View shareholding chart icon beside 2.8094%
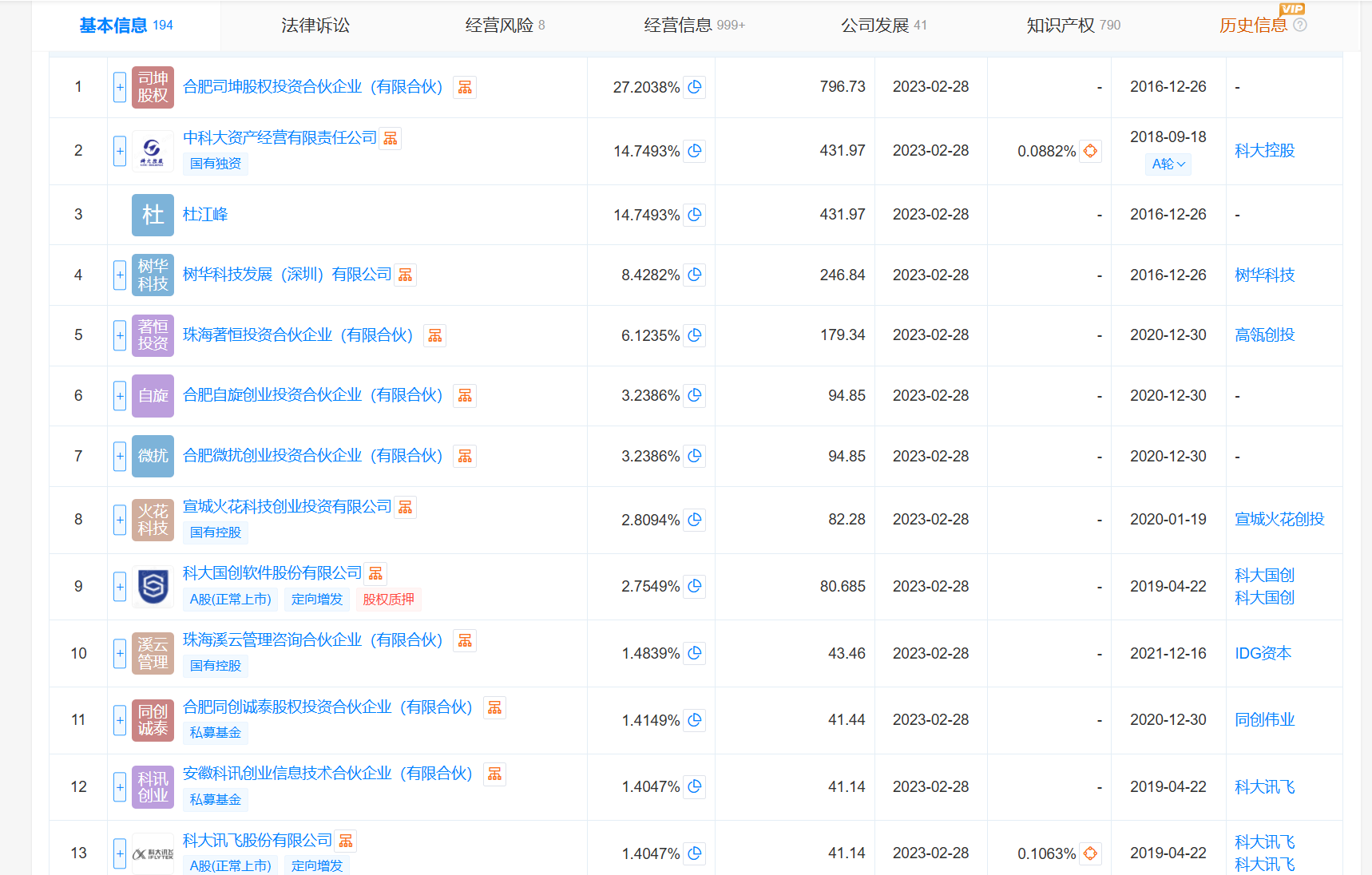Screen dimensions: 1372x875 (695, 520)
